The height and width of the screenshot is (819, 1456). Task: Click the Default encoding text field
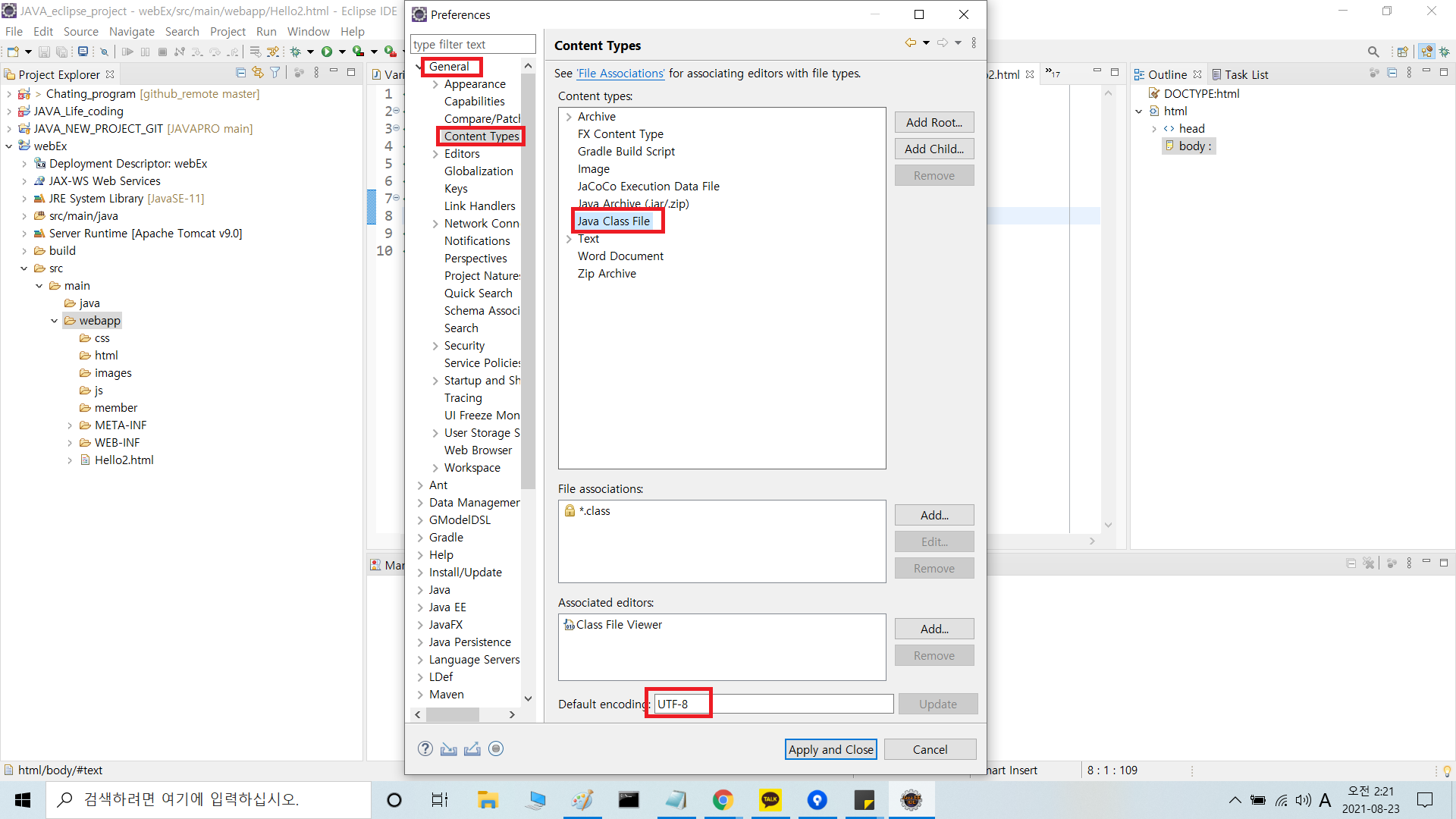tap(773, 704)
